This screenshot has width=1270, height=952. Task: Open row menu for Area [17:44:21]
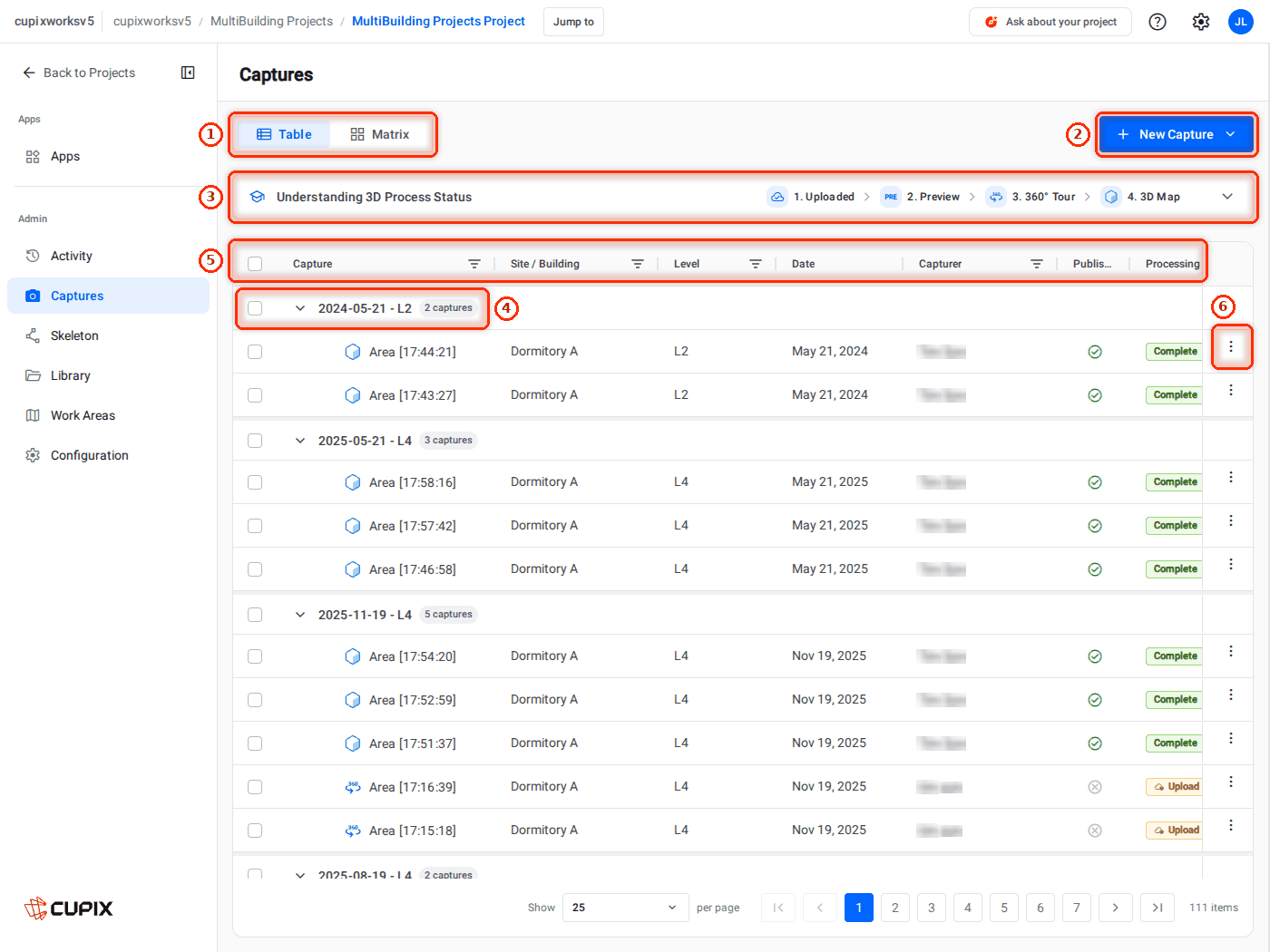click(1231, 346)
